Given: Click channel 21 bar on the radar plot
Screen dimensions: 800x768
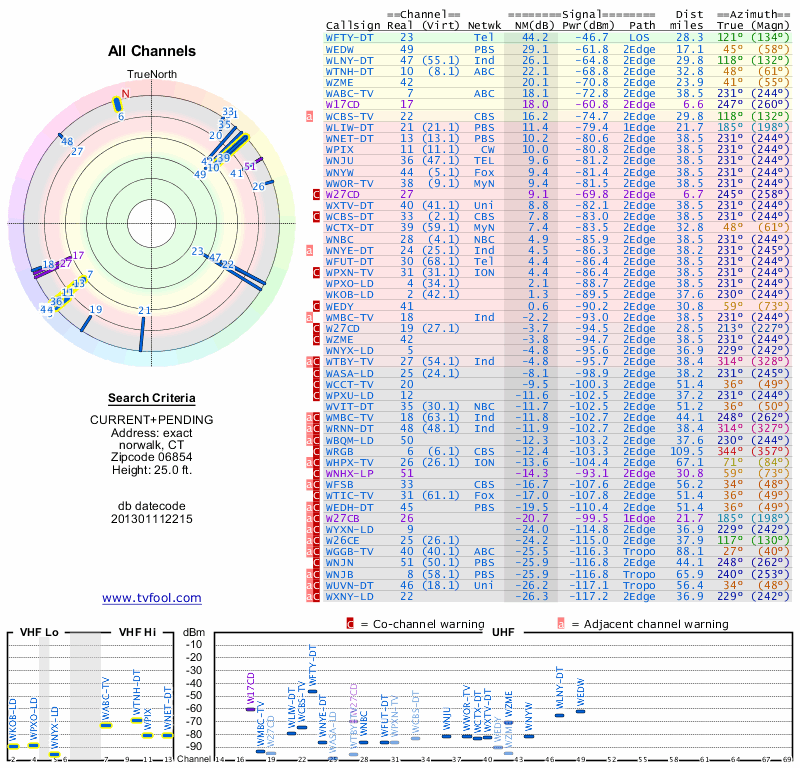Looking at the screenshot, I should point(142,332).
